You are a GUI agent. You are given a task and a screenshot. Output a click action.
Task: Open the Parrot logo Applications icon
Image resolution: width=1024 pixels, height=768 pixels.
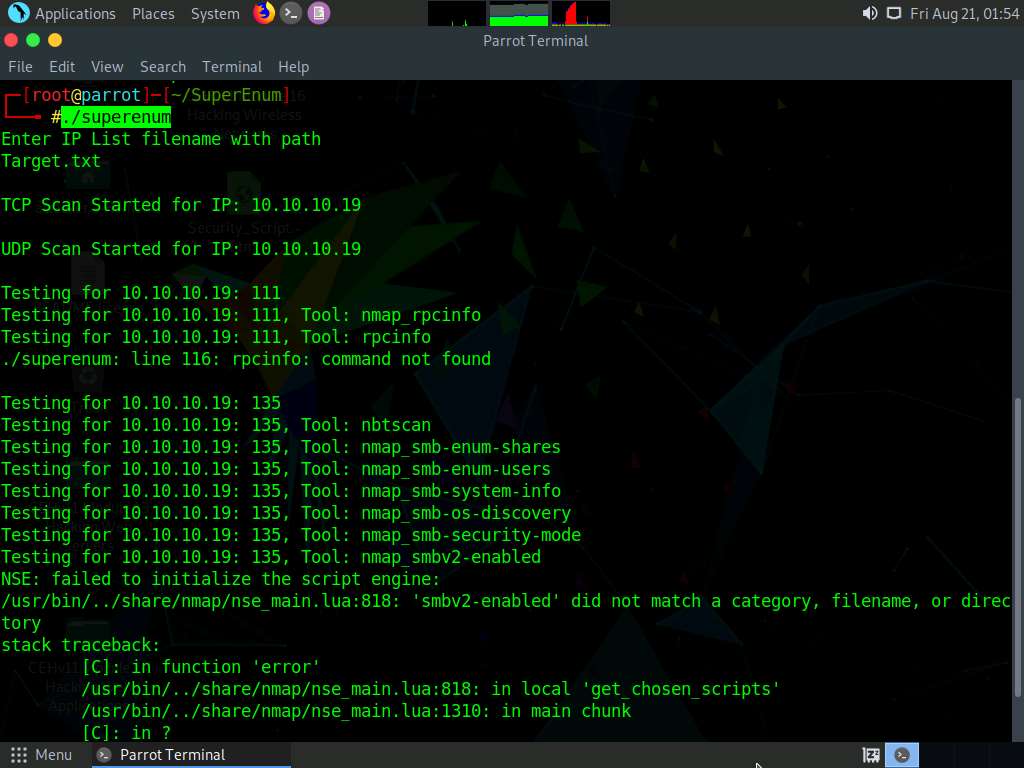[x=18, y=12]
